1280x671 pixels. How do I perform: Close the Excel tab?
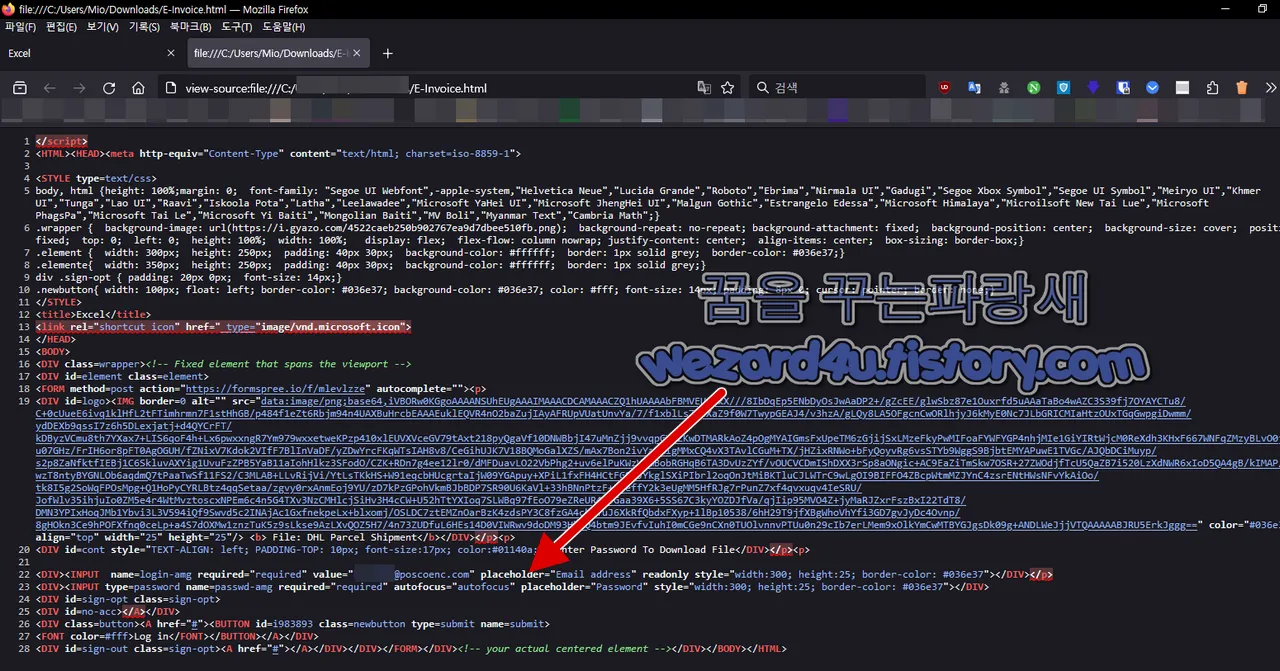click(x=171, y=53)
